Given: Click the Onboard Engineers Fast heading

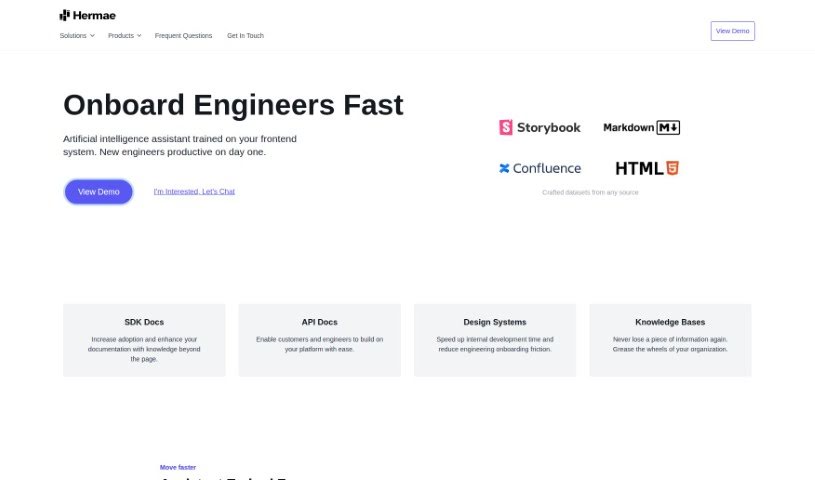Looking at the screenshot, I should [x=233, y=105].
